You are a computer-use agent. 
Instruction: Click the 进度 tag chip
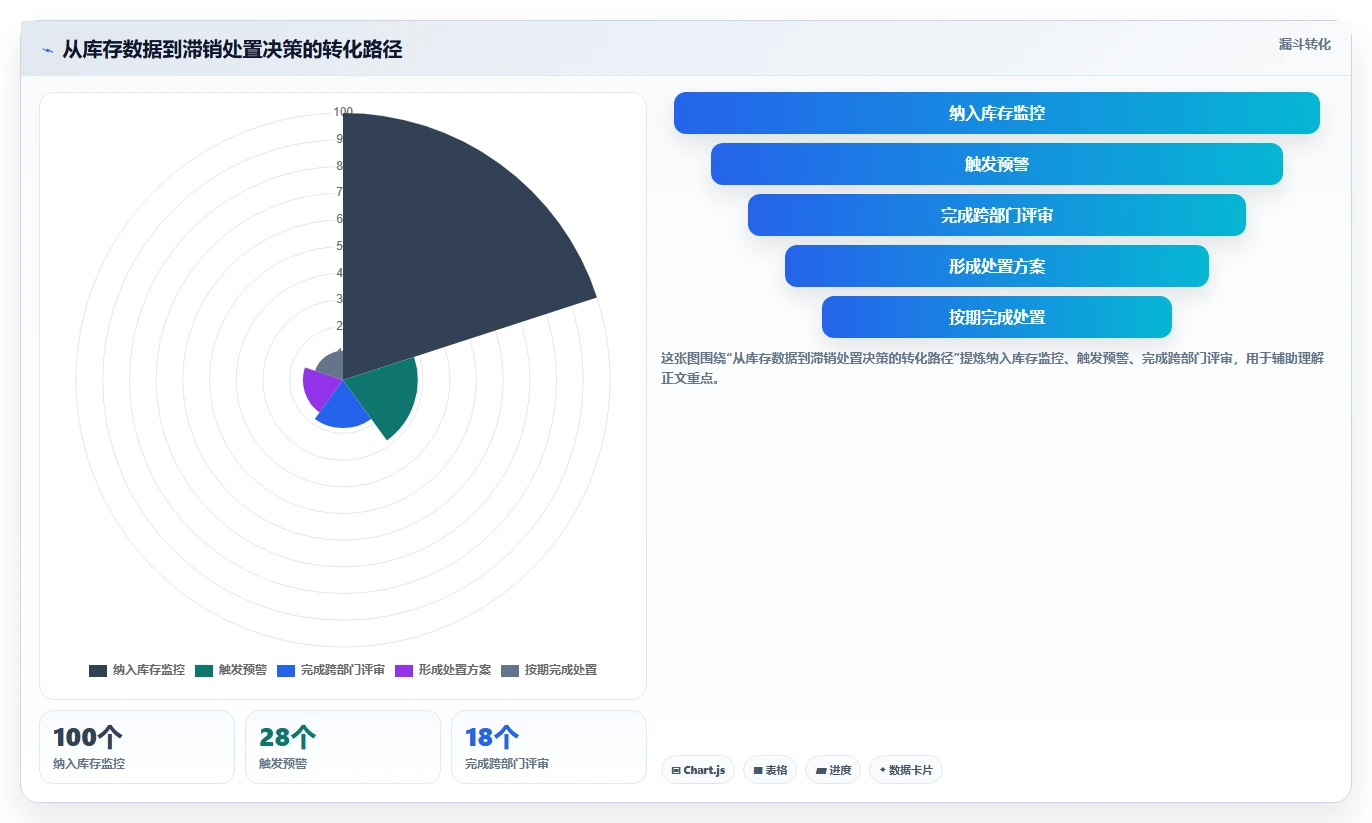833,770
